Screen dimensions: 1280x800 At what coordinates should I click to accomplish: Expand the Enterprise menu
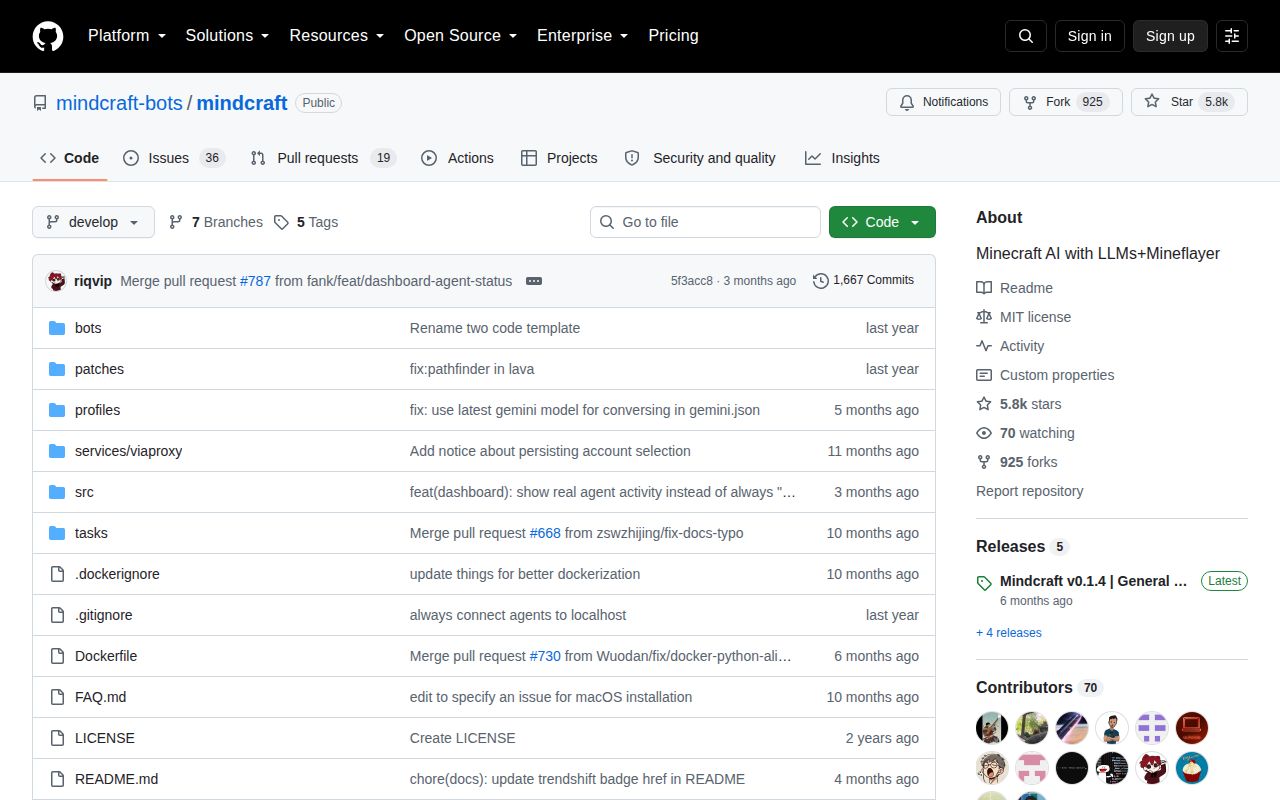click(x=582, y=36)
